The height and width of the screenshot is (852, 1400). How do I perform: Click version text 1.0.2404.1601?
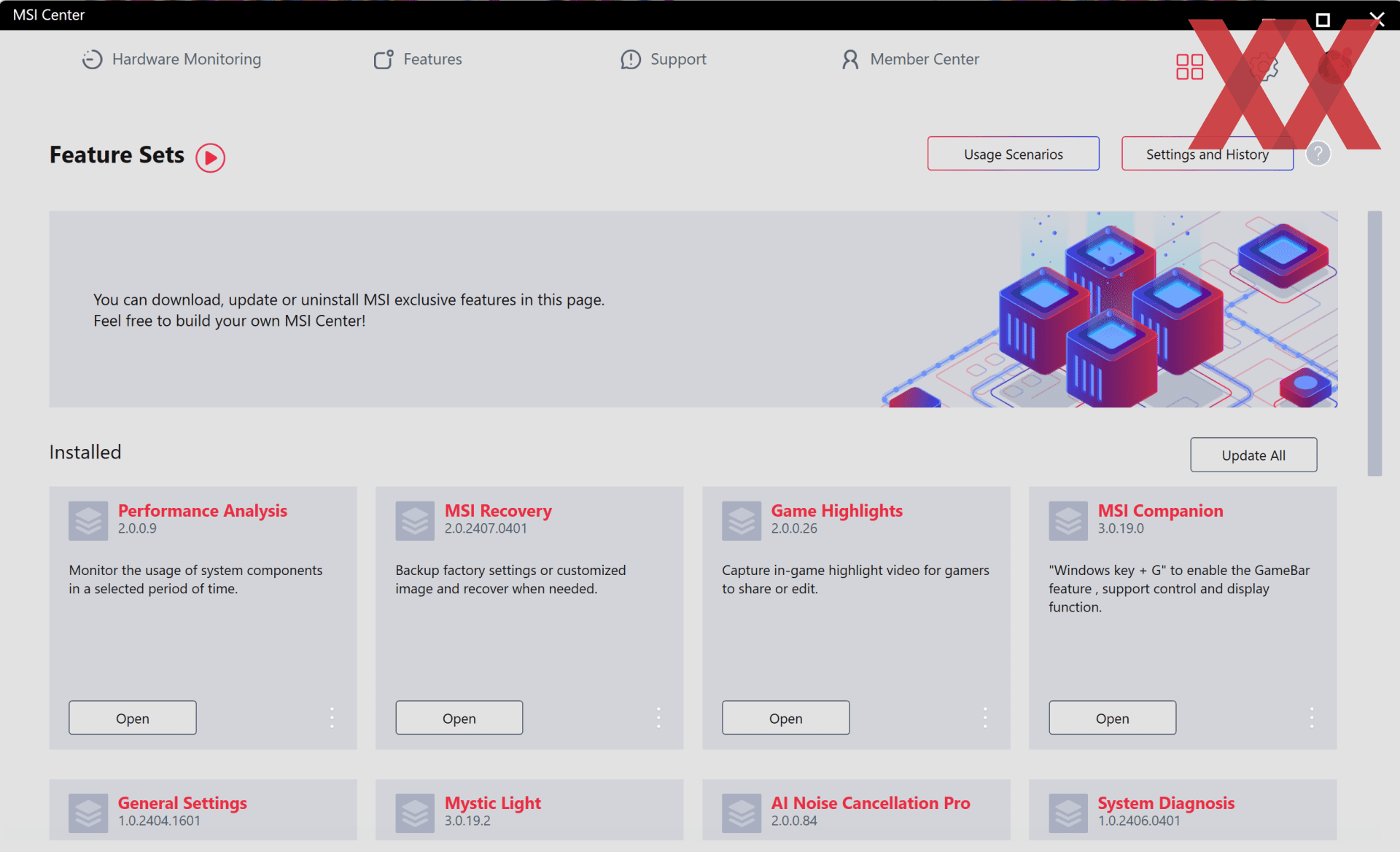point(159,821)
